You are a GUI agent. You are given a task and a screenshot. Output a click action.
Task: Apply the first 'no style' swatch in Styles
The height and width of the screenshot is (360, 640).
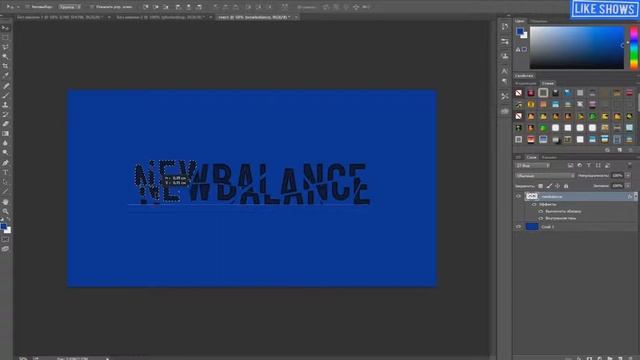[x=518, y=93]
